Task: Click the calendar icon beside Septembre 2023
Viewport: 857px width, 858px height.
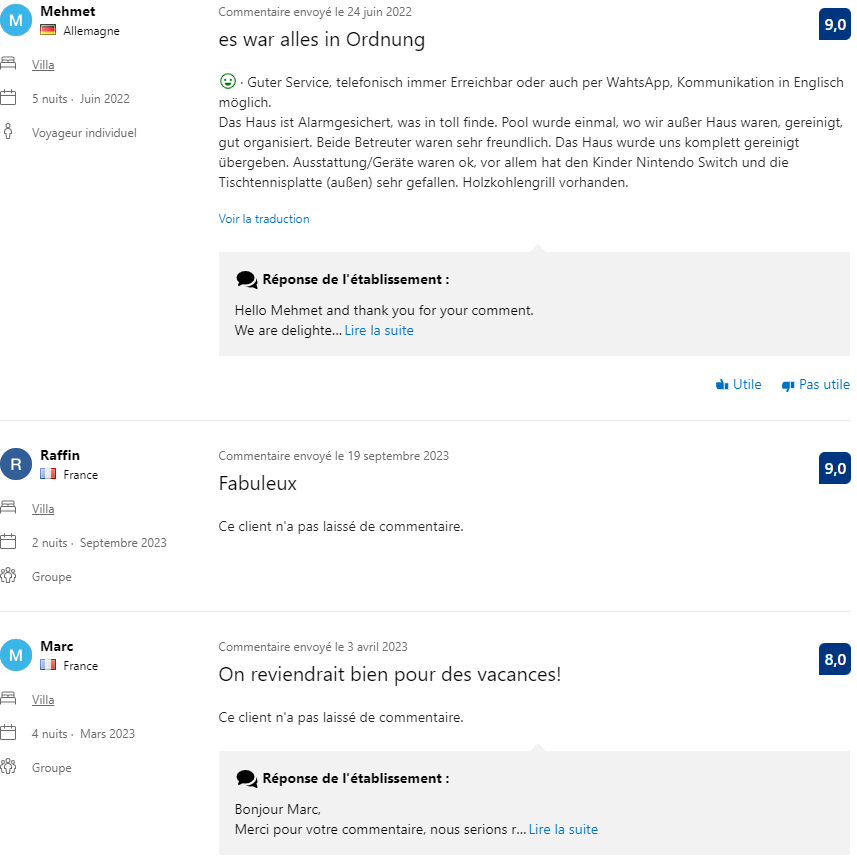Action: click(x=9, y=542)
